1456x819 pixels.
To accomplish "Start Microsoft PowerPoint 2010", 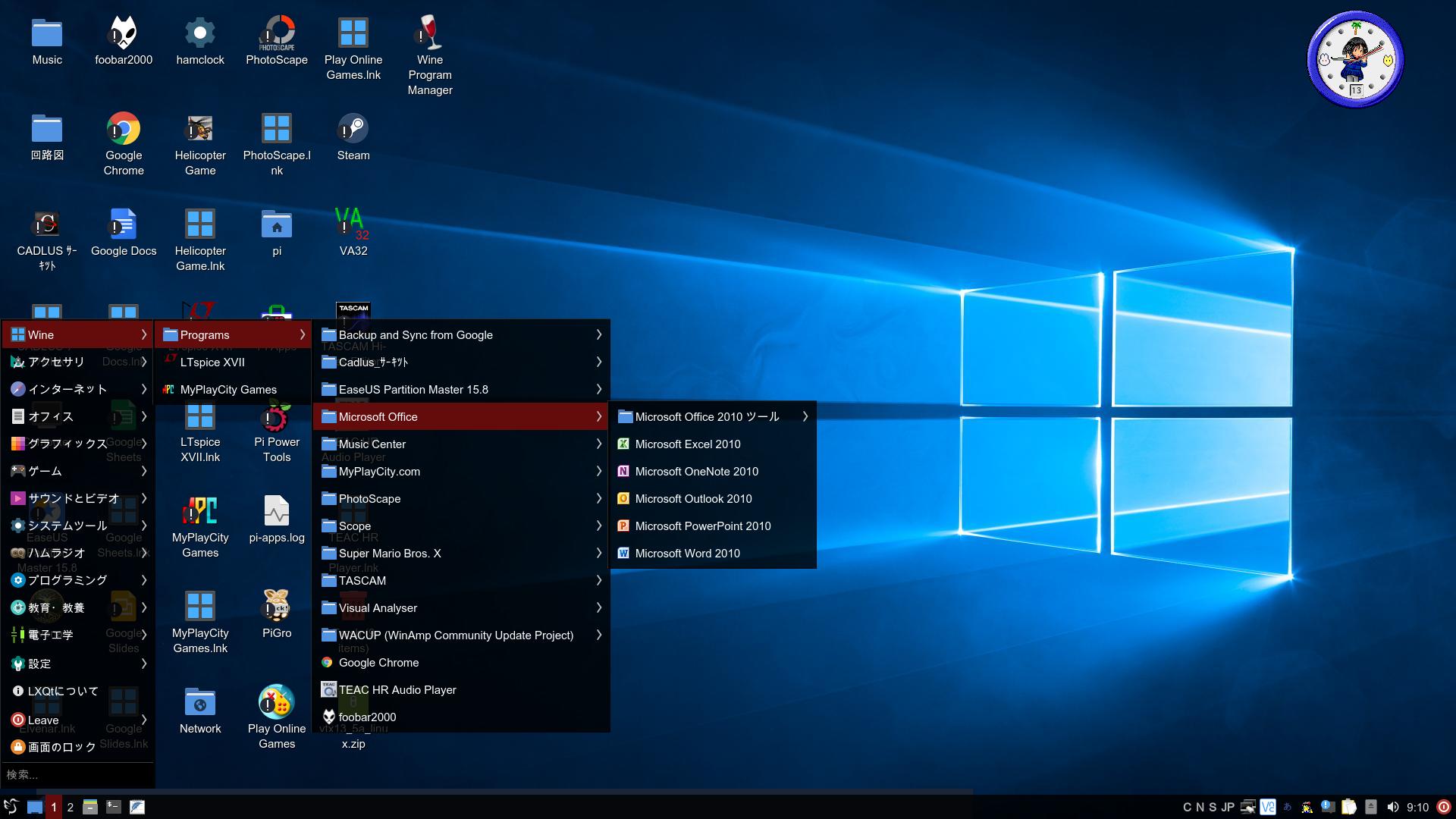I will (x=702, y=526).
